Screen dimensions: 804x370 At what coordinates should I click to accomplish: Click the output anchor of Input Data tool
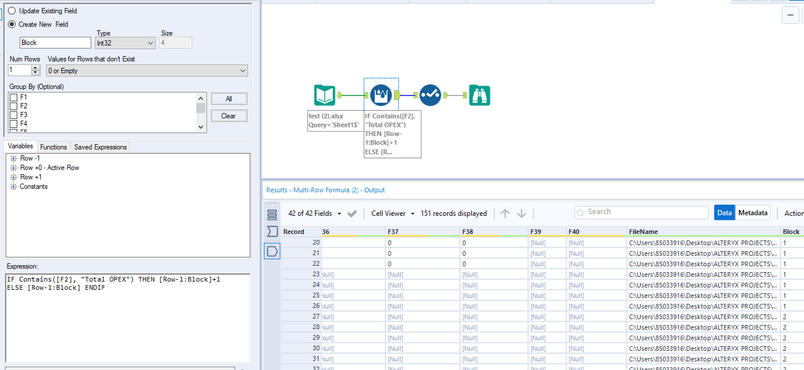pos(339,95)
